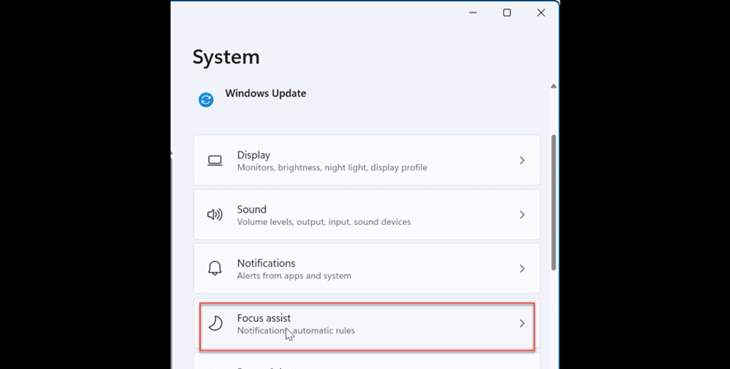Click the Notifications bell icon
This screenshot has width=730, height=369.
pos(215,268)
